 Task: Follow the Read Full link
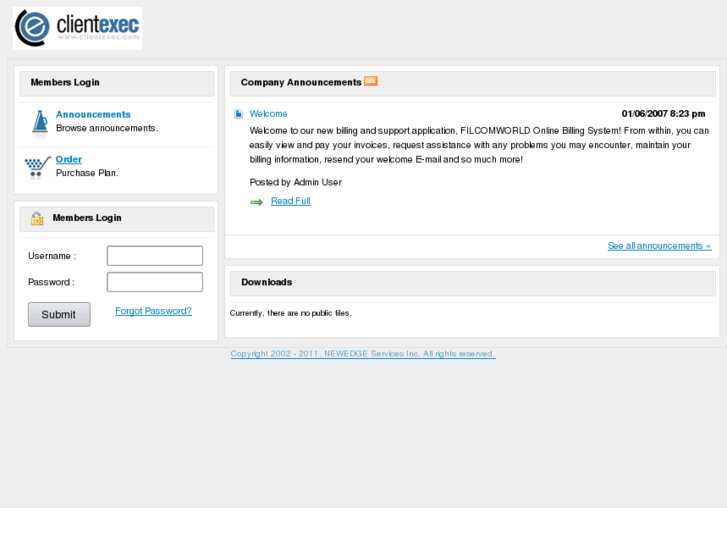[x=291, y=201]
